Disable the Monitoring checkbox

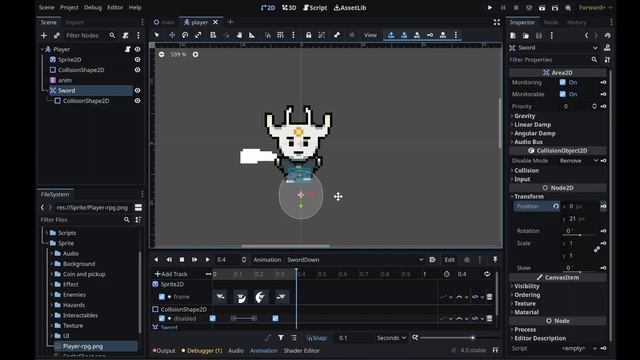(x=563, y=82)
